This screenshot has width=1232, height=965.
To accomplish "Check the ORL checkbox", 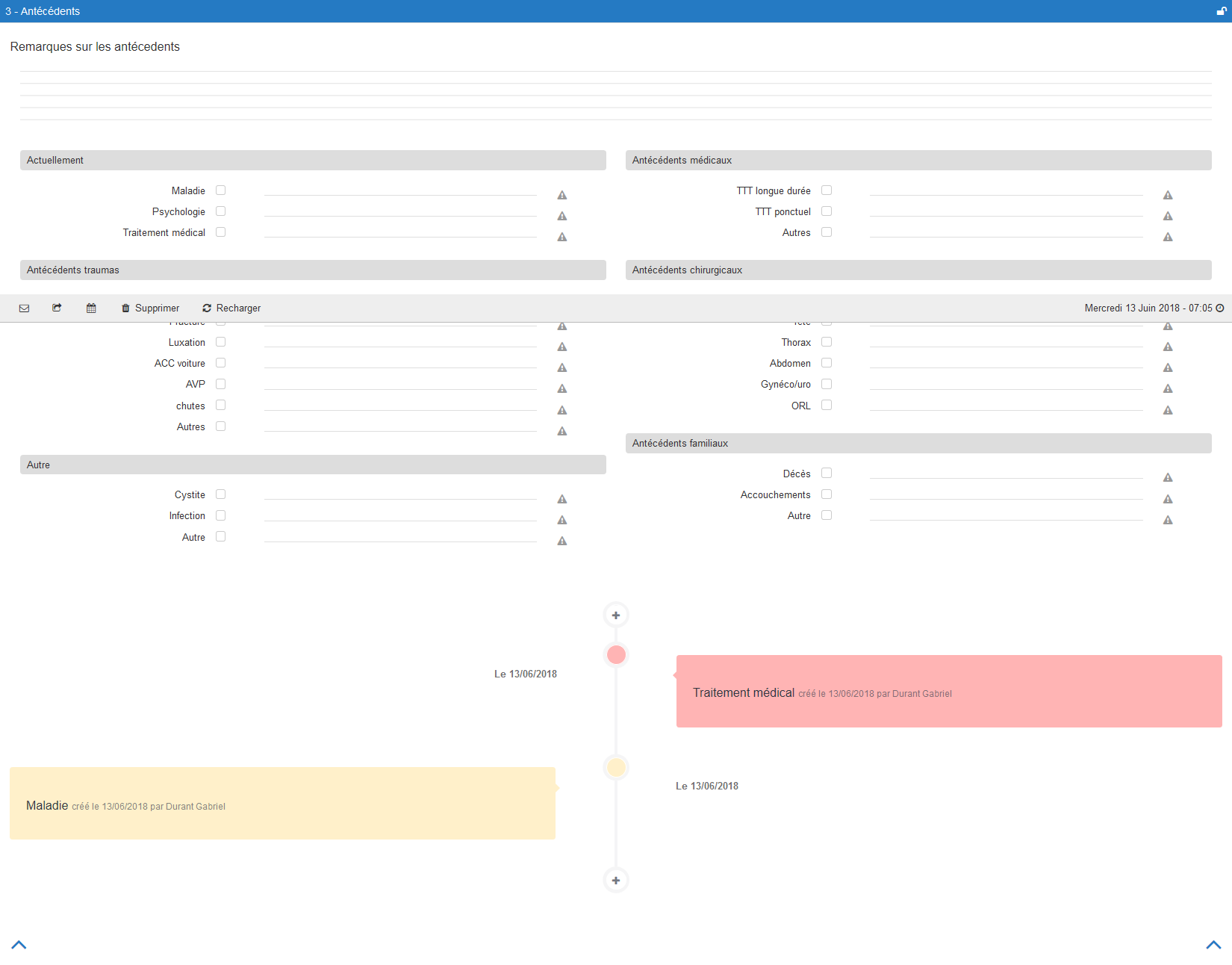I will (827, 405).
